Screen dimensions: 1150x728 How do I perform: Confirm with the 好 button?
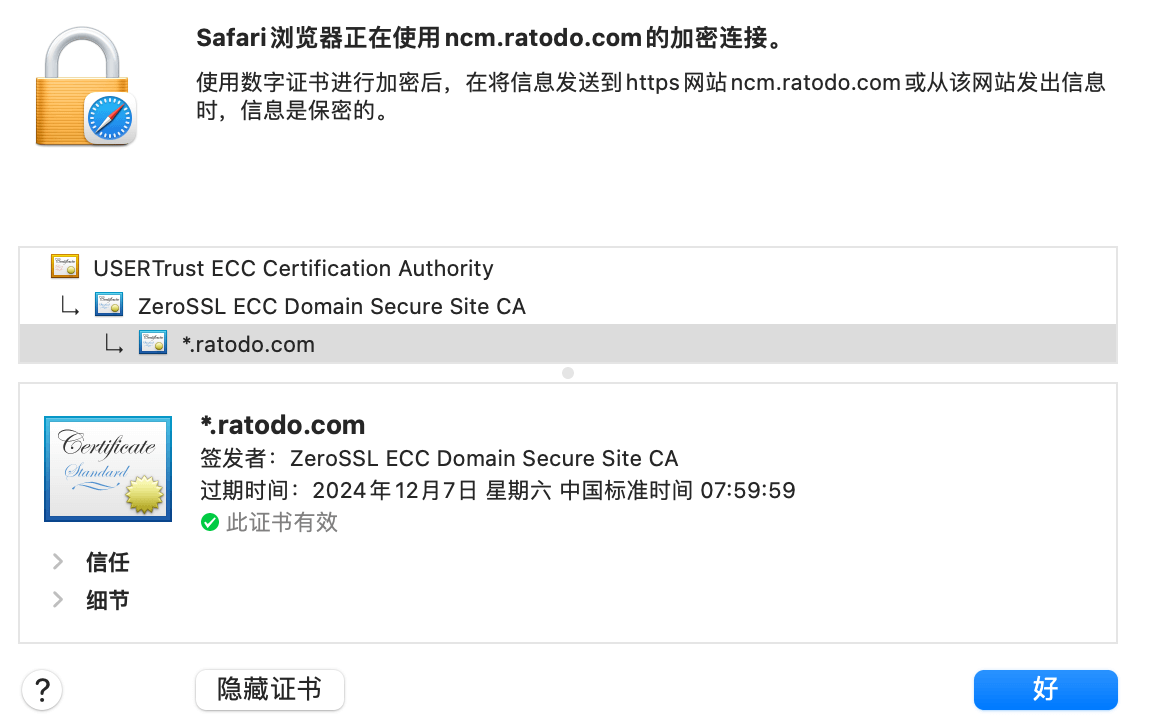click(x=1045, y=689)
